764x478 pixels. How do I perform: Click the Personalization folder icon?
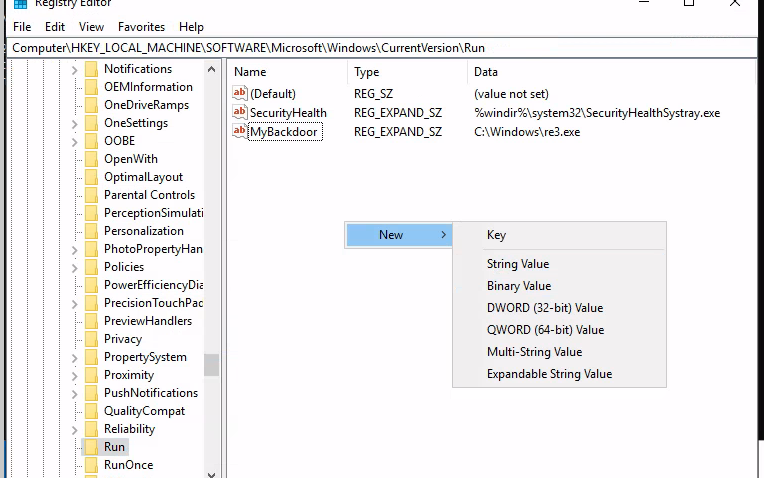[x=91, y=231]
